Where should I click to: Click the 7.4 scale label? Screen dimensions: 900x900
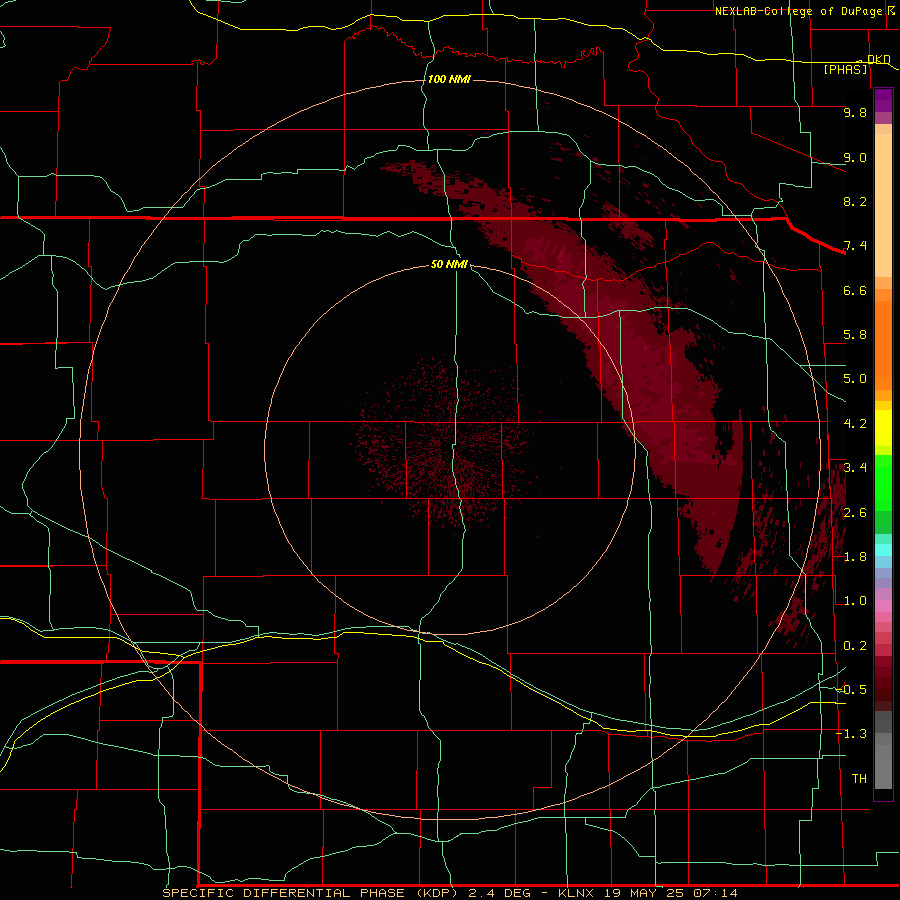855,246
